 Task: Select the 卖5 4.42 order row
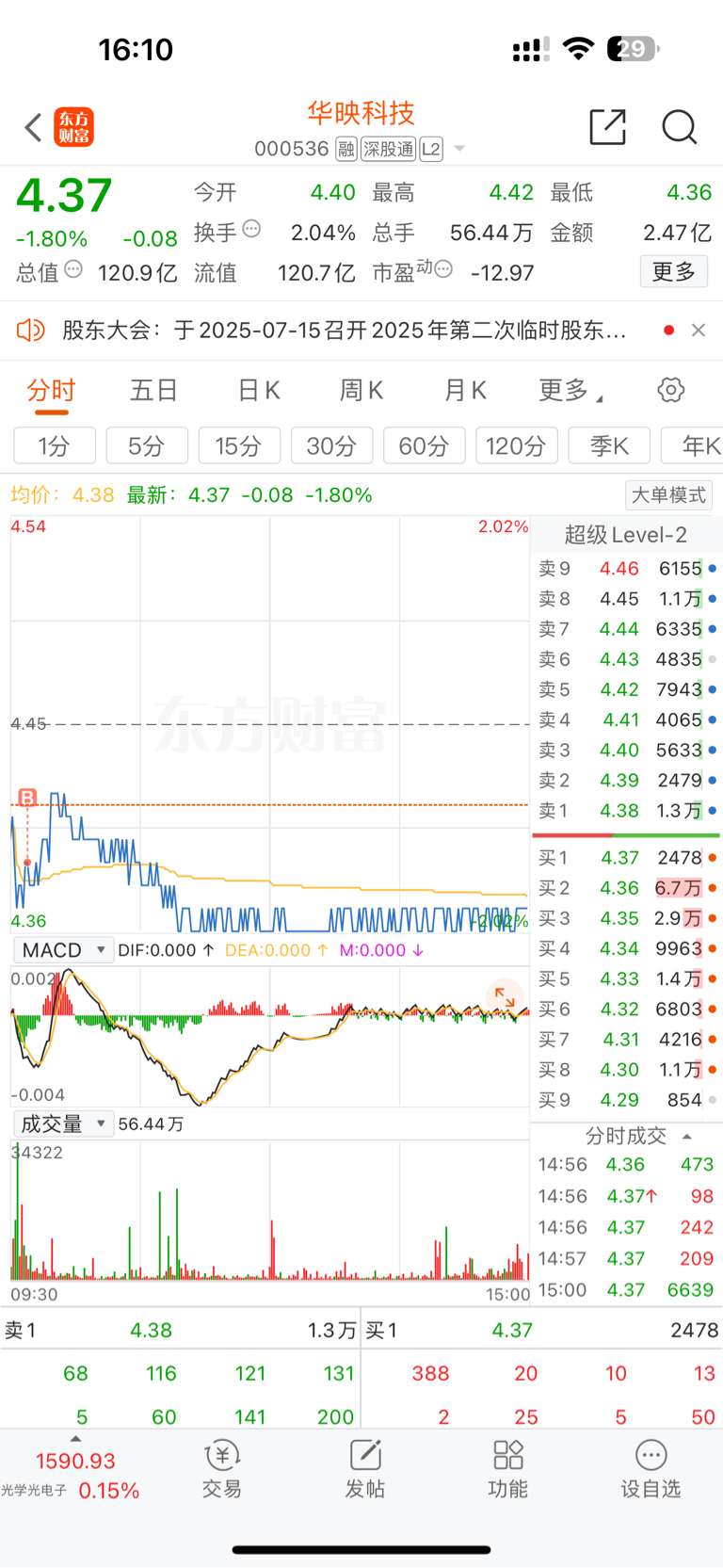pos(627,689)
